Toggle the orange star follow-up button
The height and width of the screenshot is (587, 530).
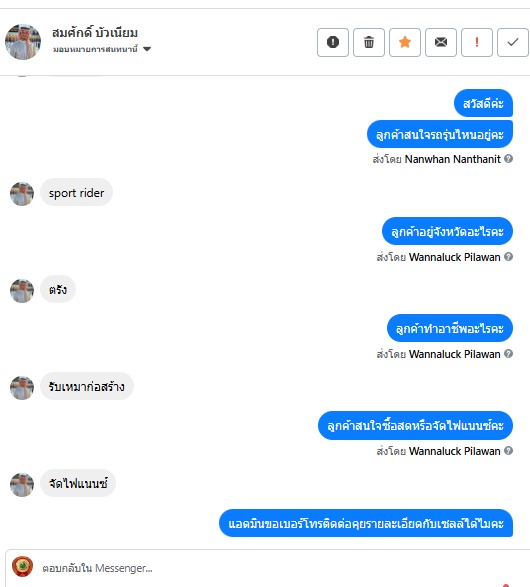pyautogui.click(x=405, y=42)
